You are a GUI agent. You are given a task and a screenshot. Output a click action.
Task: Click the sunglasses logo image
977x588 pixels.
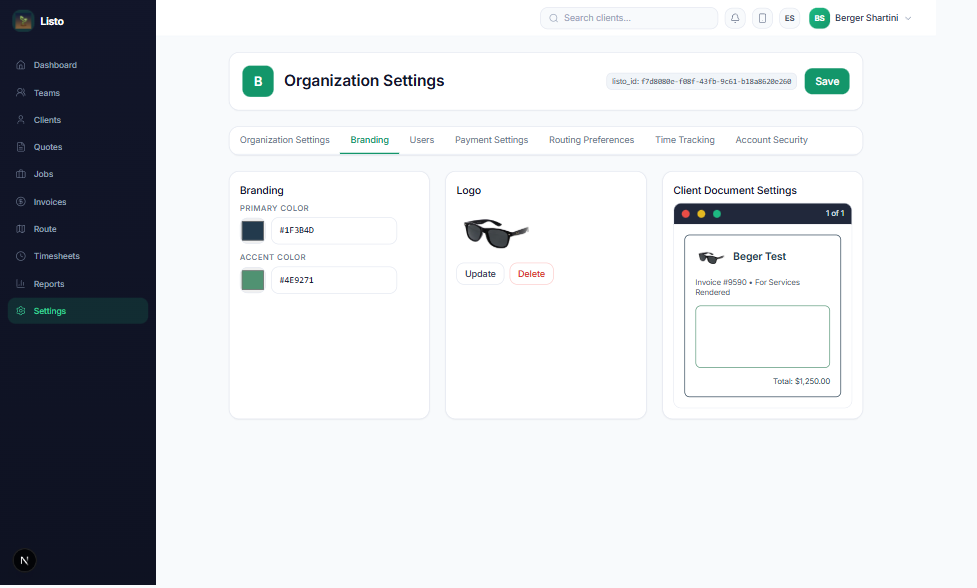(496, 233)
